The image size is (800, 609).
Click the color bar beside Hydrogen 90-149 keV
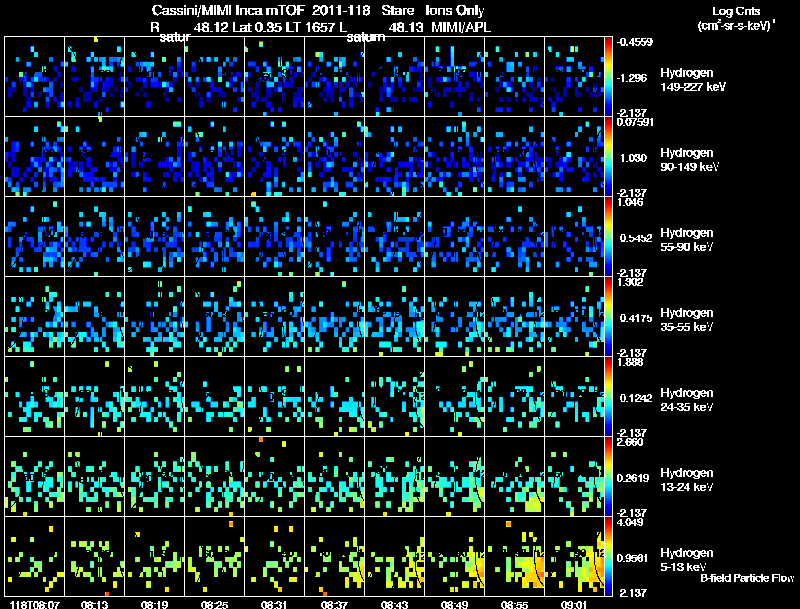pos(608,157)
